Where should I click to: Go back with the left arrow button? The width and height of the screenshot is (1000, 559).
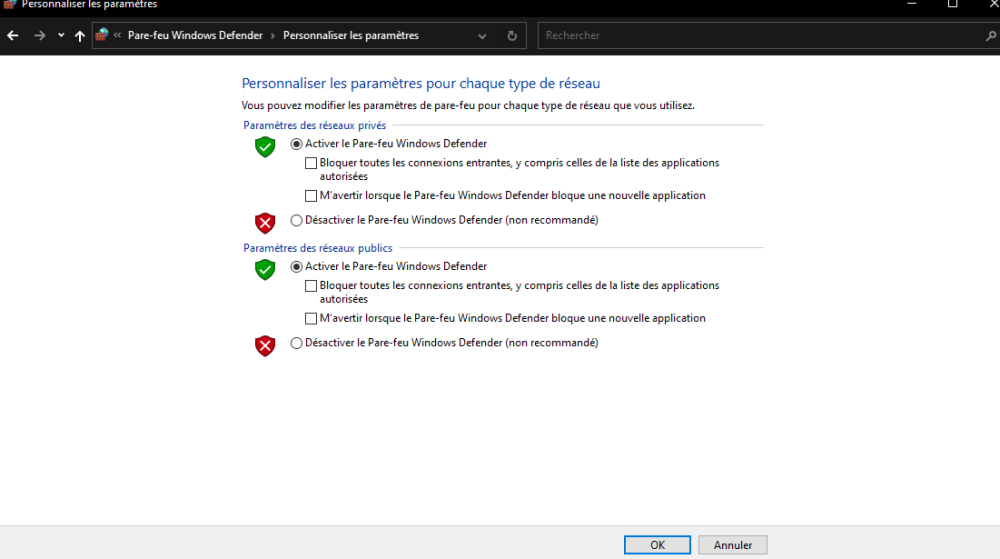coord(13,36)
